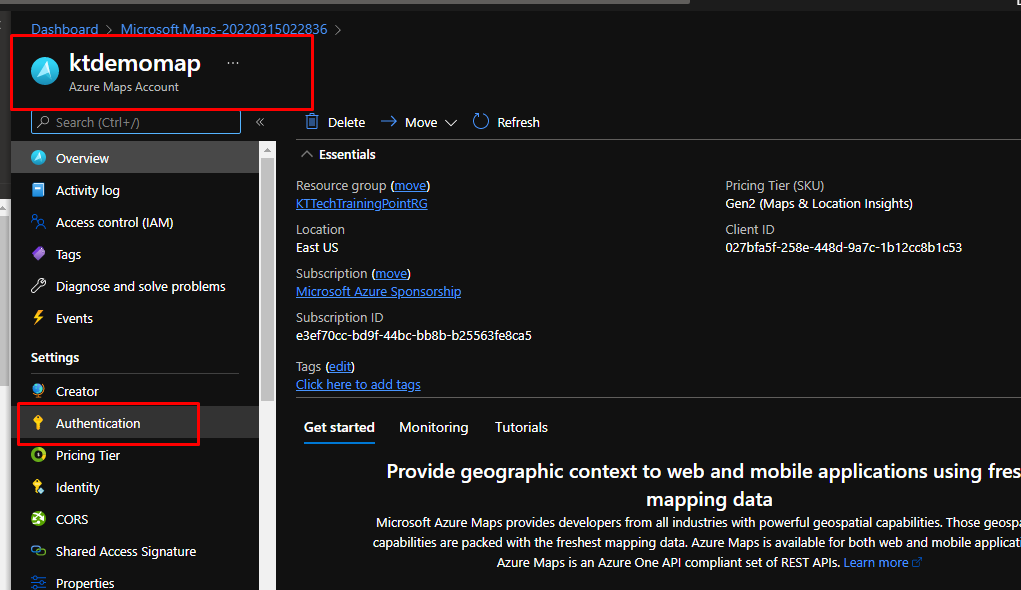Image resolution: width=1021 pixels, height=590 pixels.
Task: Open Microsoft Azure Sponsorship link
Action: pos(378,291)
